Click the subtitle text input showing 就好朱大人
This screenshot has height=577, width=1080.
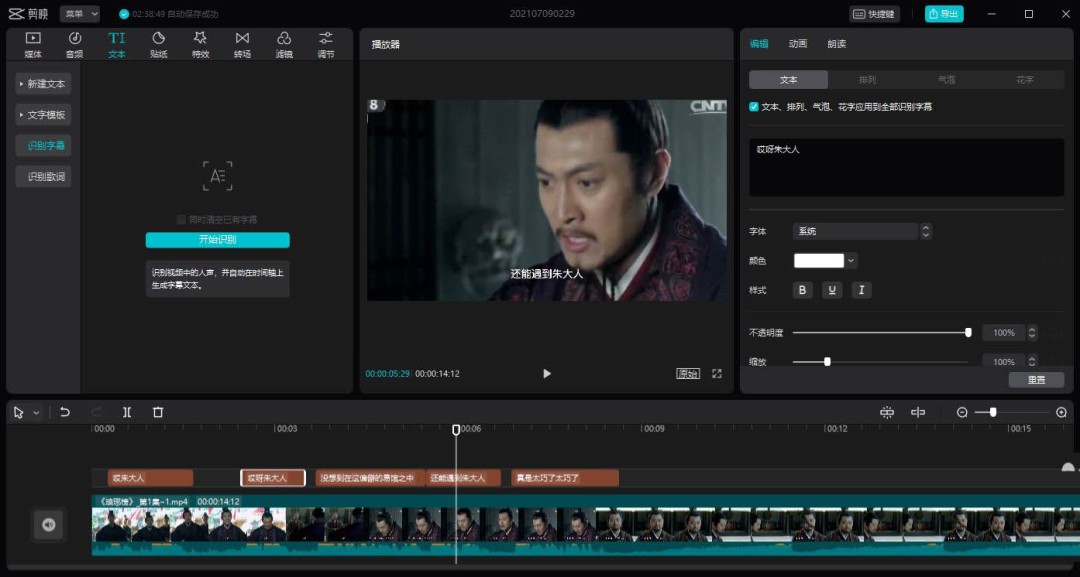pyautogui.click(x=905, y=165)
